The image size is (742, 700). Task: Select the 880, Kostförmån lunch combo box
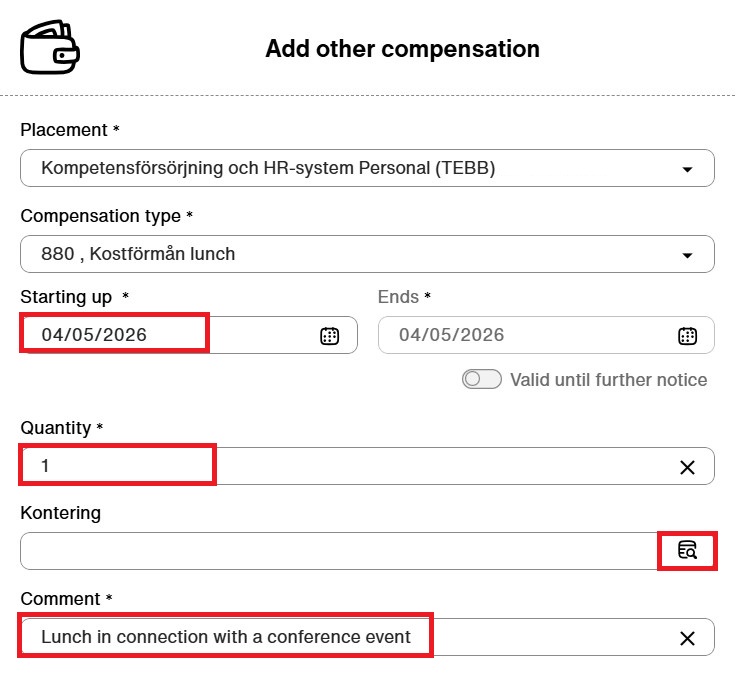(367, 254)
